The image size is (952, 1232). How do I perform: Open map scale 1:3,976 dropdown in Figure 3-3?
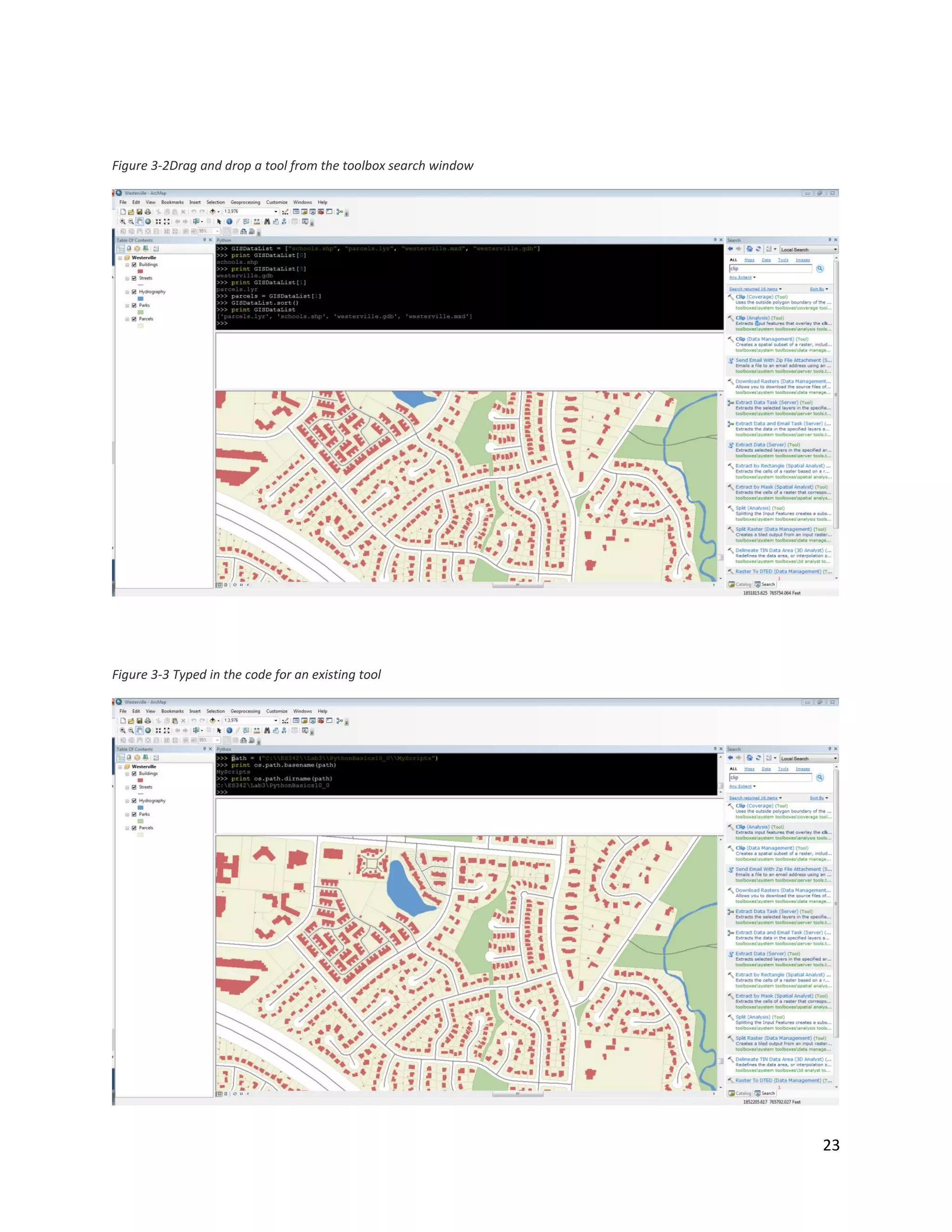click(x=276, y=721)
